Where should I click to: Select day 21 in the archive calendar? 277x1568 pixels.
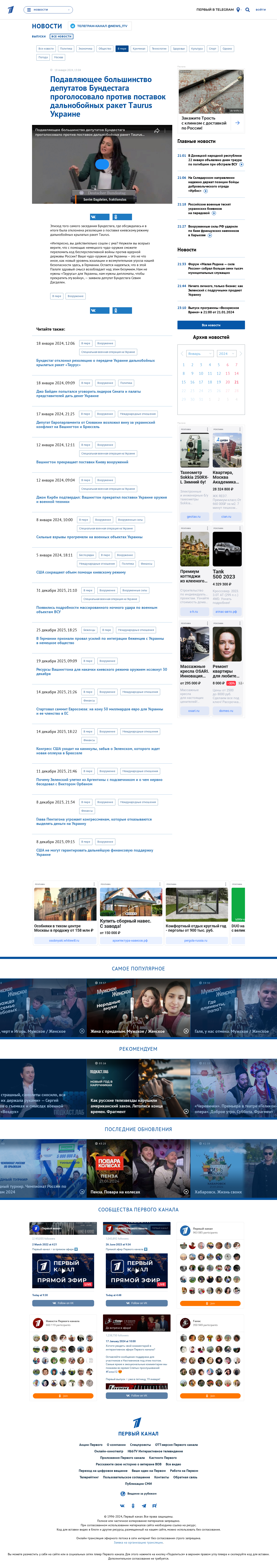pyautogui.click(x=236, y=382)
